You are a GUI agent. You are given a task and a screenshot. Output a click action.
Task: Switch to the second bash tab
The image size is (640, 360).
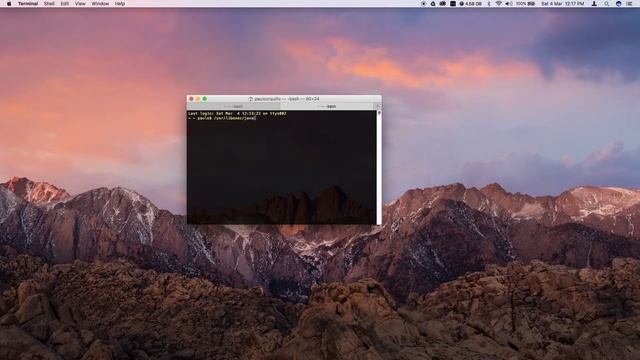pyautogui.click(x=327, y=106)
